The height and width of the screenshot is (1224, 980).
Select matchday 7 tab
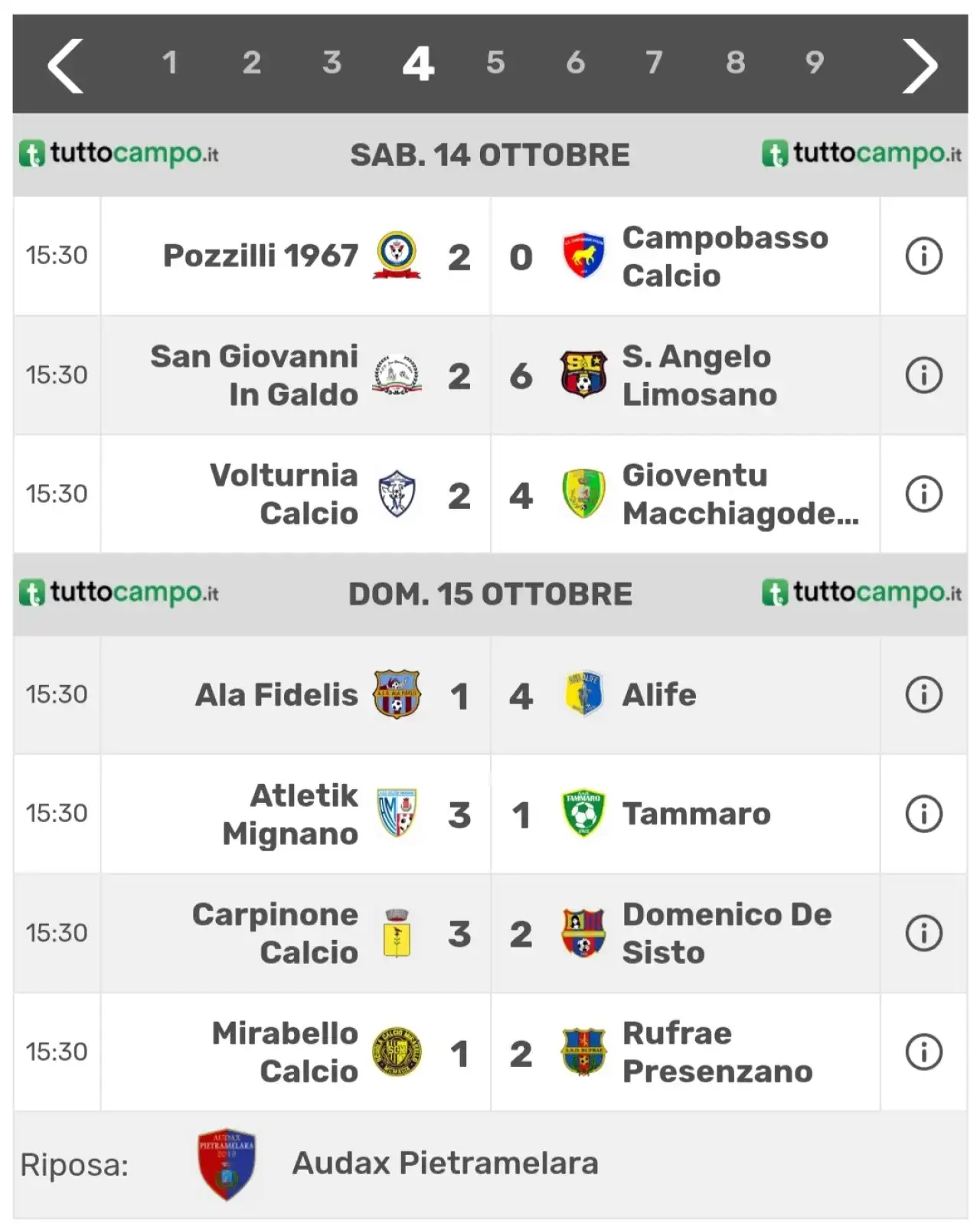654,63
